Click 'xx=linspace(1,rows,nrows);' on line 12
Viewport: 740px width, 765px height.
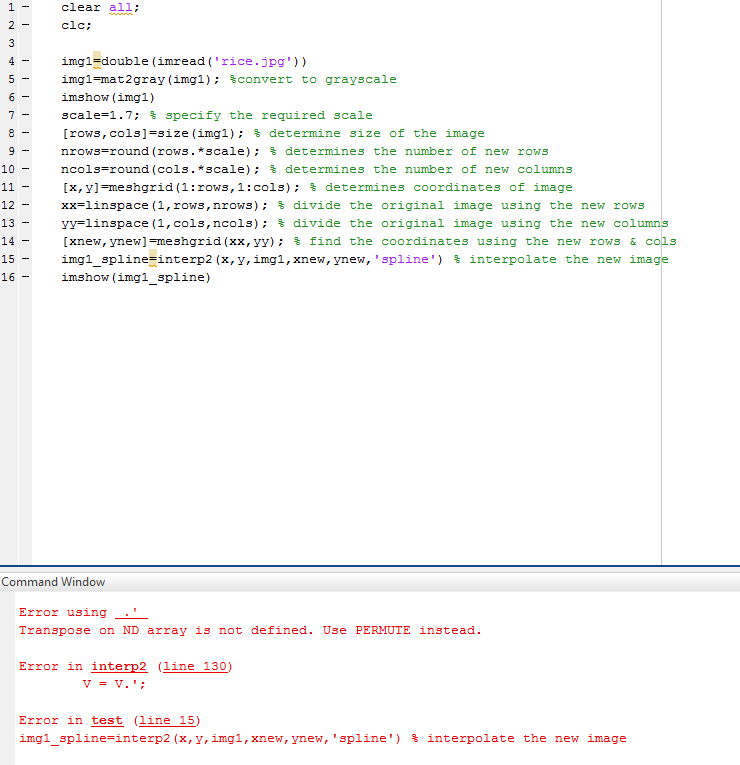point(164,205)
